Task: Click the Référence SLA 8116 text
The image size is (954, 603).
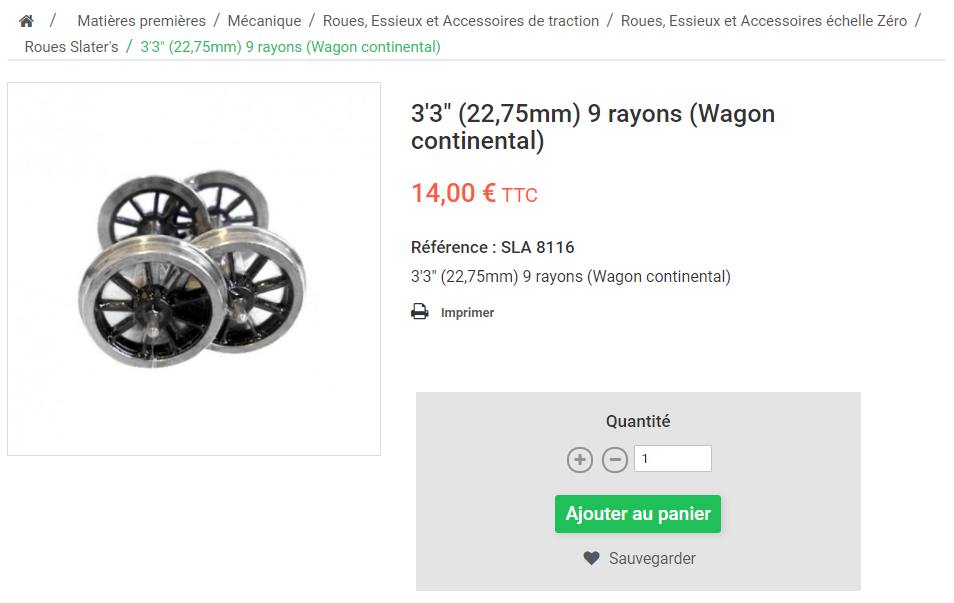Action: 493,248
